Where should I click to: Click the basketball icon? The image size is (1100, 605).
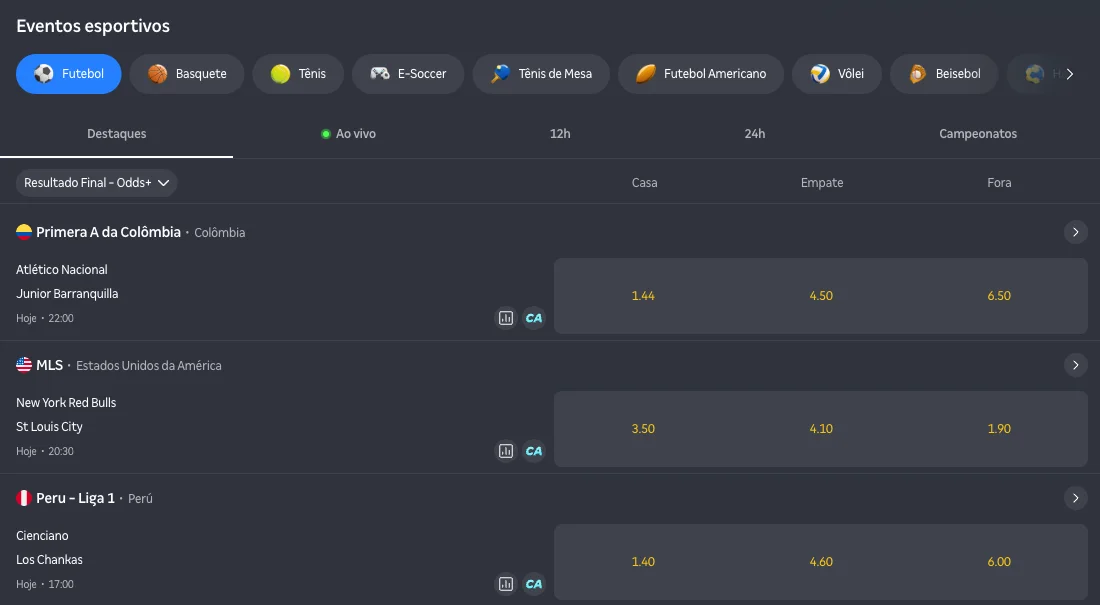tap(158, 74)
